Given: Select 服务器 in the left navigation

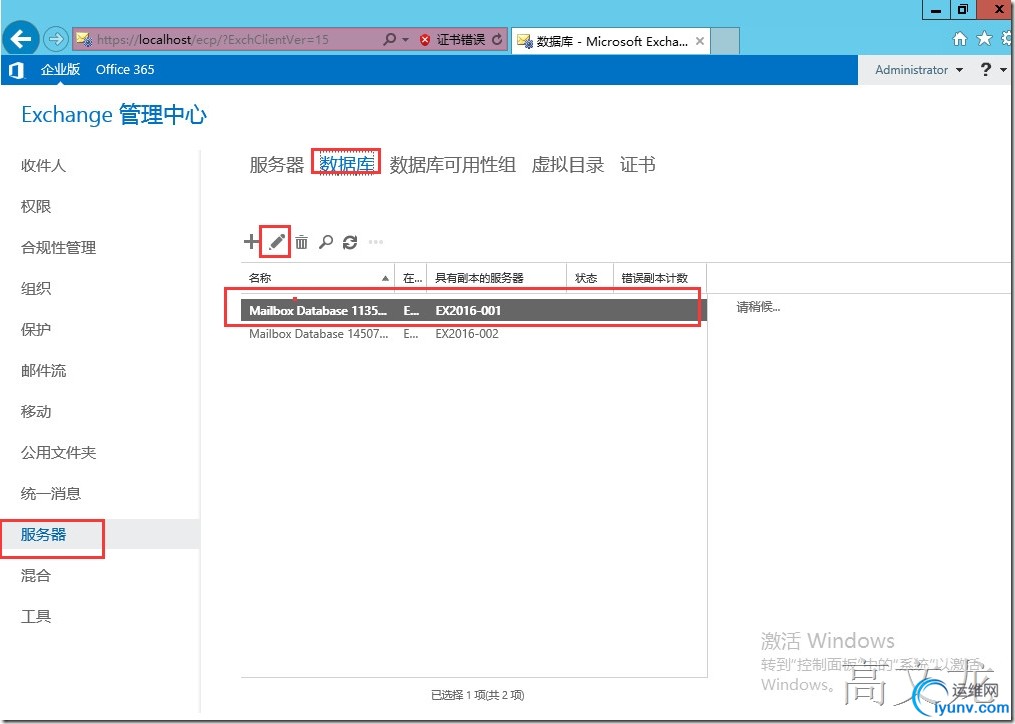Looking at the screenshot, I should coord(43,535).
